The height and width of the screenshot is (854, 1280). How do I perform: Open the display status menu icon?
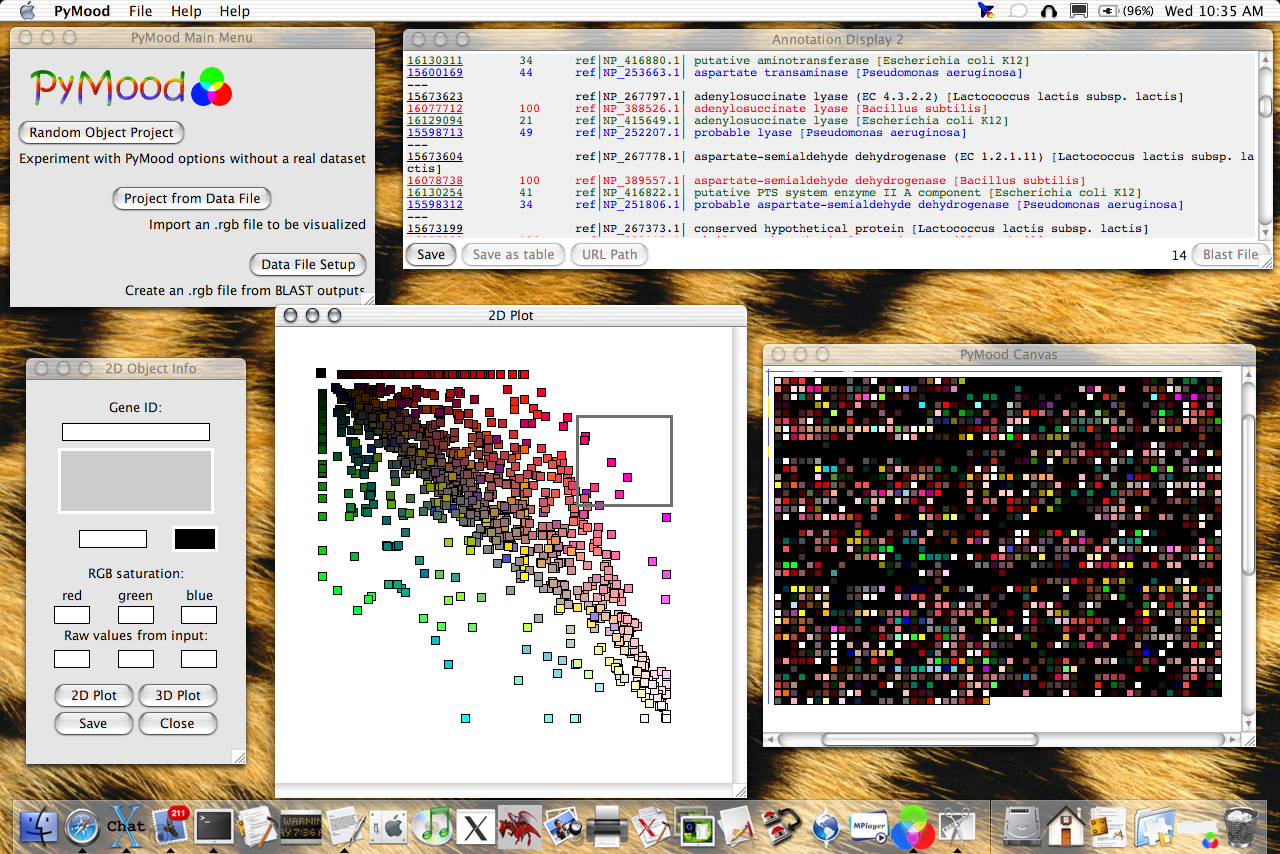(x=1079, y=11)
